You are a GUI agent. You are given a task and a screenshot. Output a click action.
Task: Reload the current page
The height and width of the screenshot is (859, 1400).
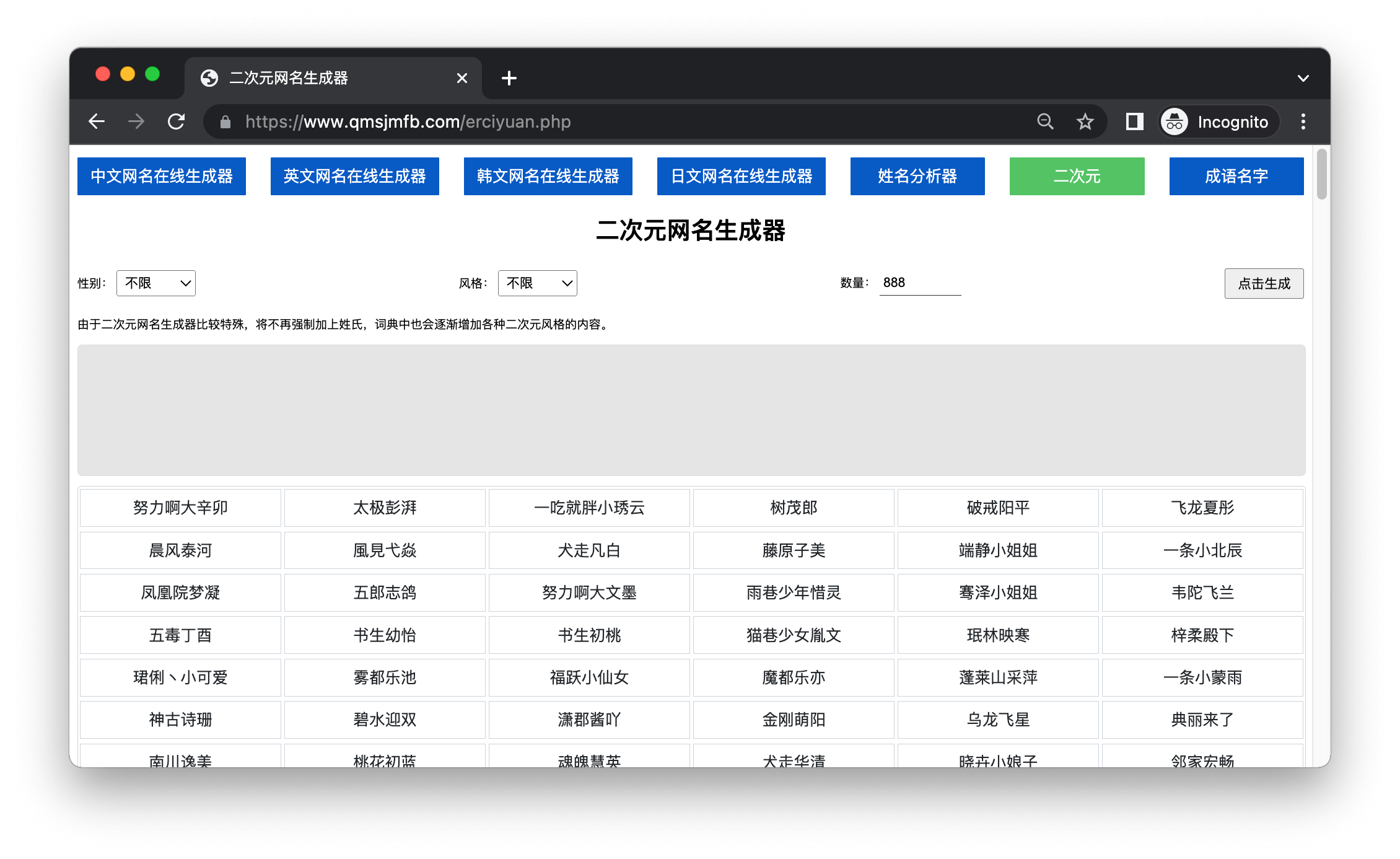[177, 121]
